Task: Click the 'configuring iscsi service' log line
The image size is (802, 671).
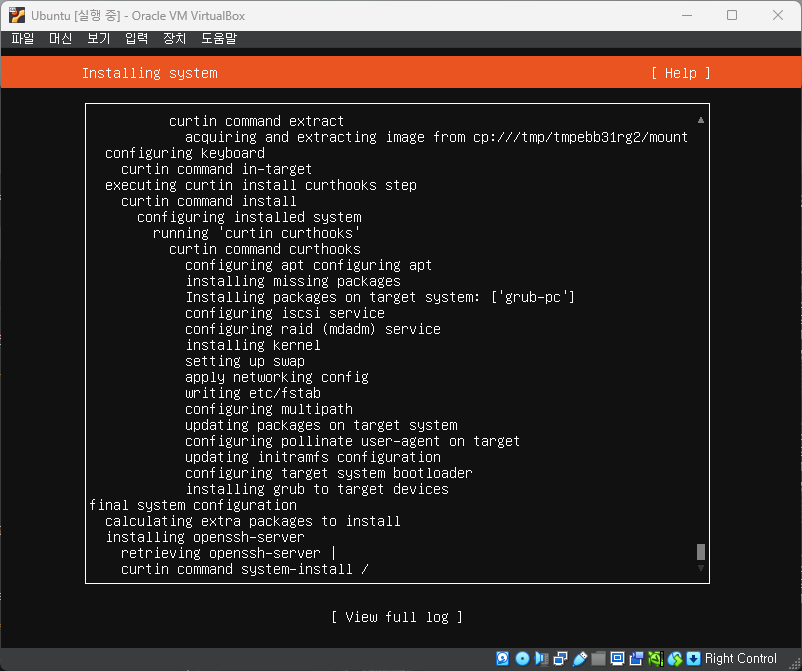Action: [x=284, y=313]
